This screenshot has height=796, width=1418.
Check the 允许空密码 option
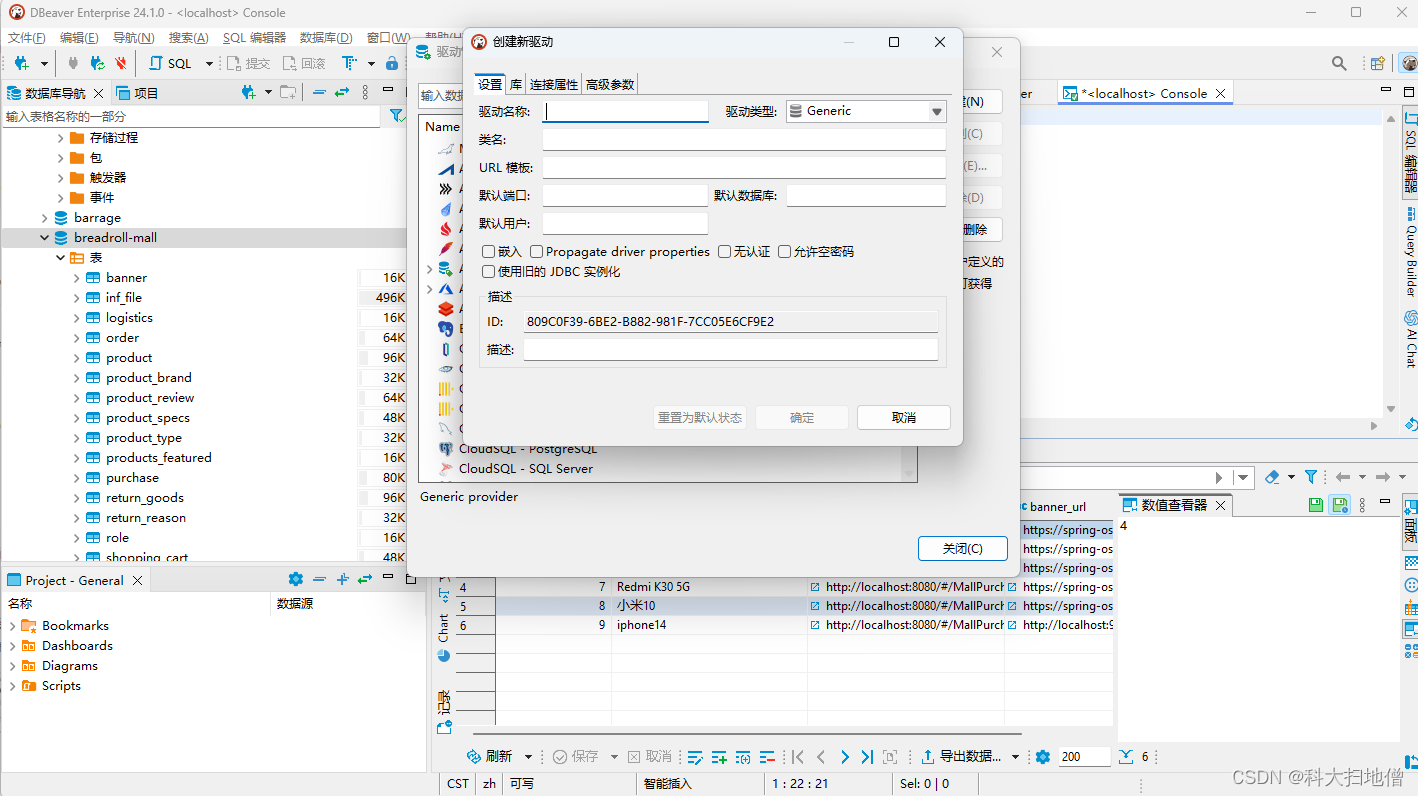tap(785, 252)
